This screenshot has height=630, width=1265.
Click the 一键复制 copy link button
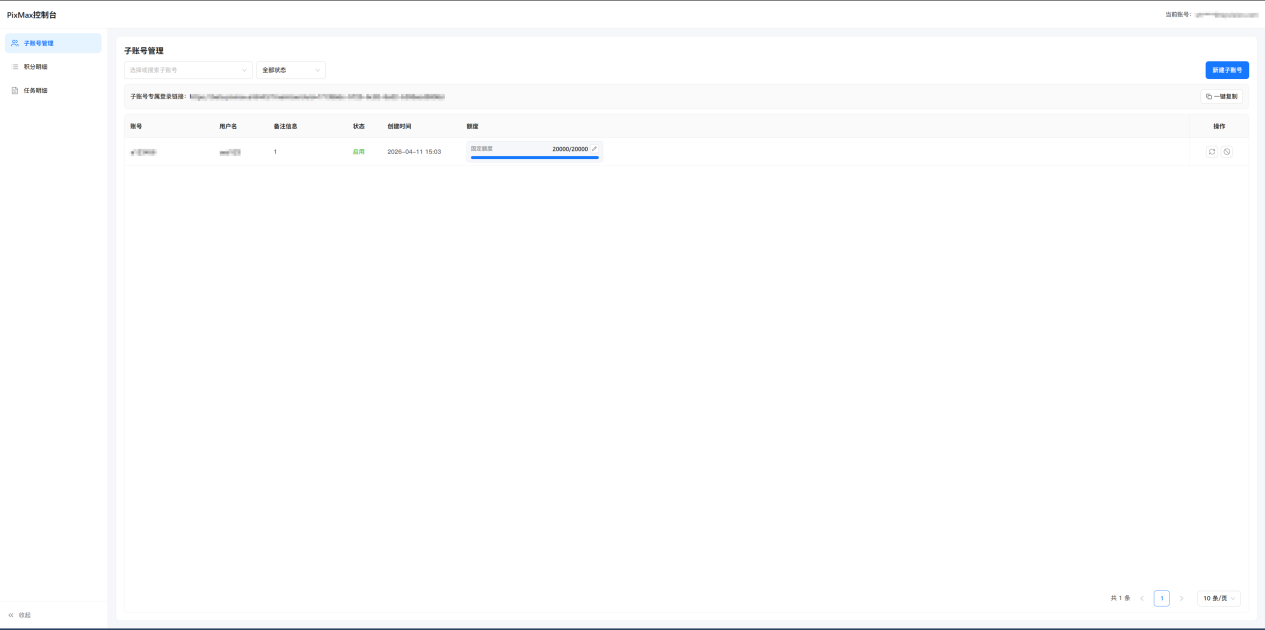click(1221, 97)
